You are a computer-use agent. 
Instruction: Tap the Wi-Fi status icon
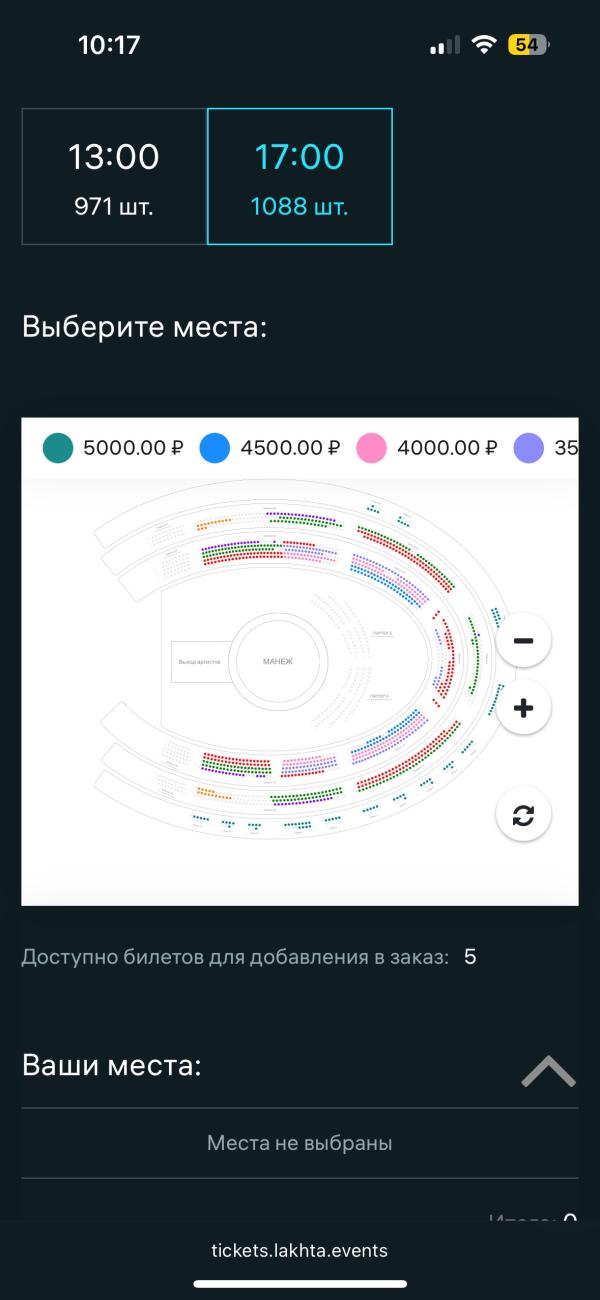485,45
